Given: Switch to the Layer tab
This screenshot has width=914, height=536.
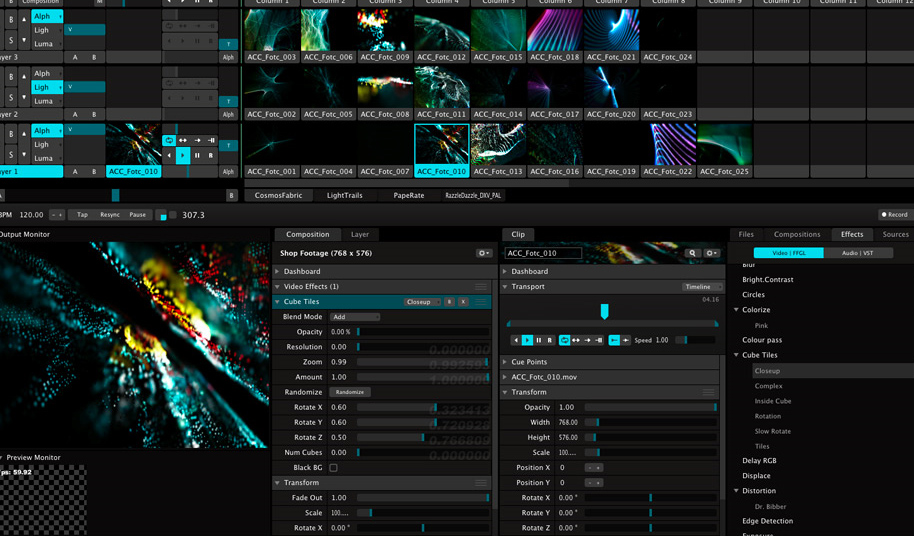Looking at the screenshot, I should (360, 235).
